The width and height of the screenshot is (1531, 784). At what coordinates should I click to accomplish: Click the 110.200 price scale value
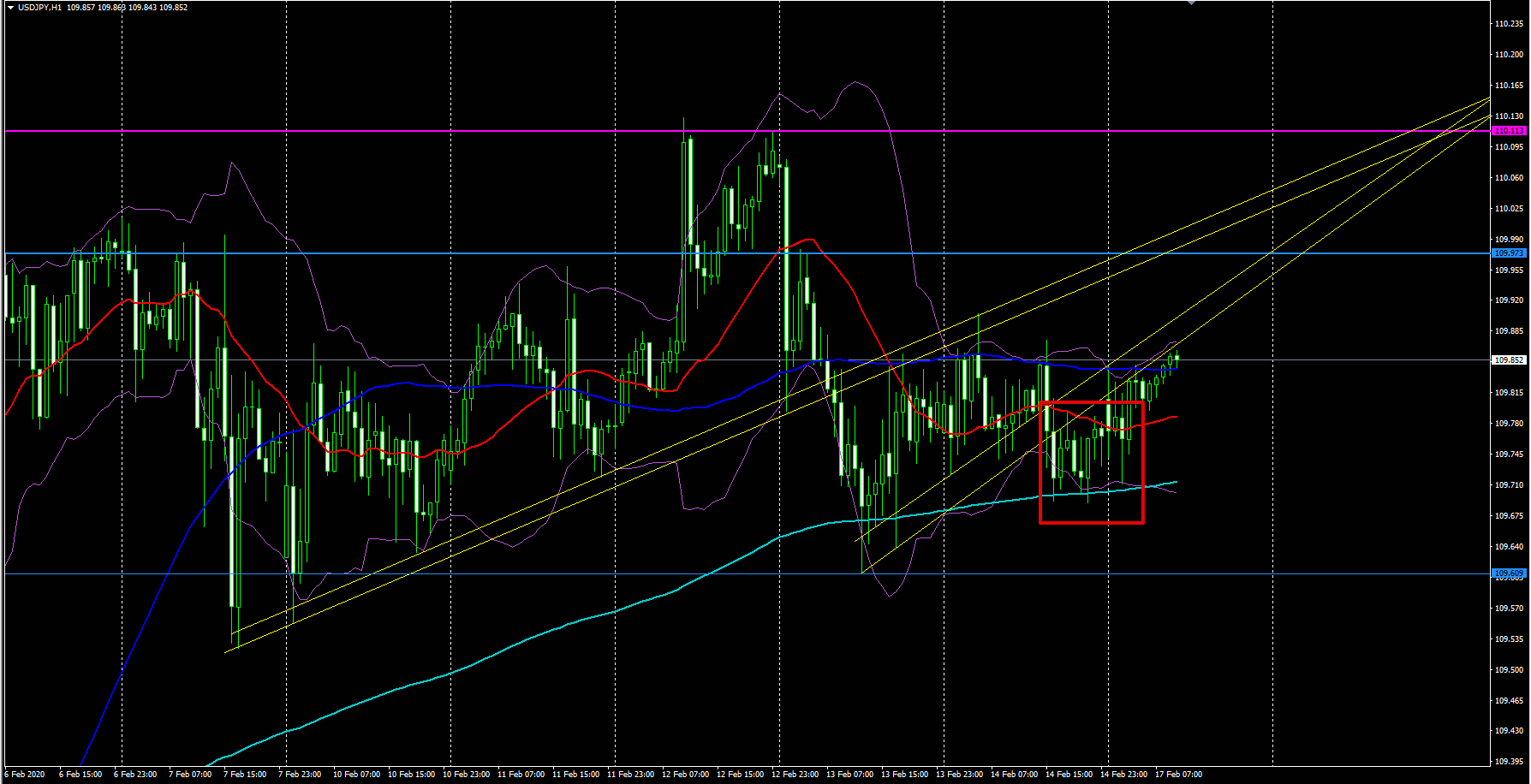pos(1509,55)
